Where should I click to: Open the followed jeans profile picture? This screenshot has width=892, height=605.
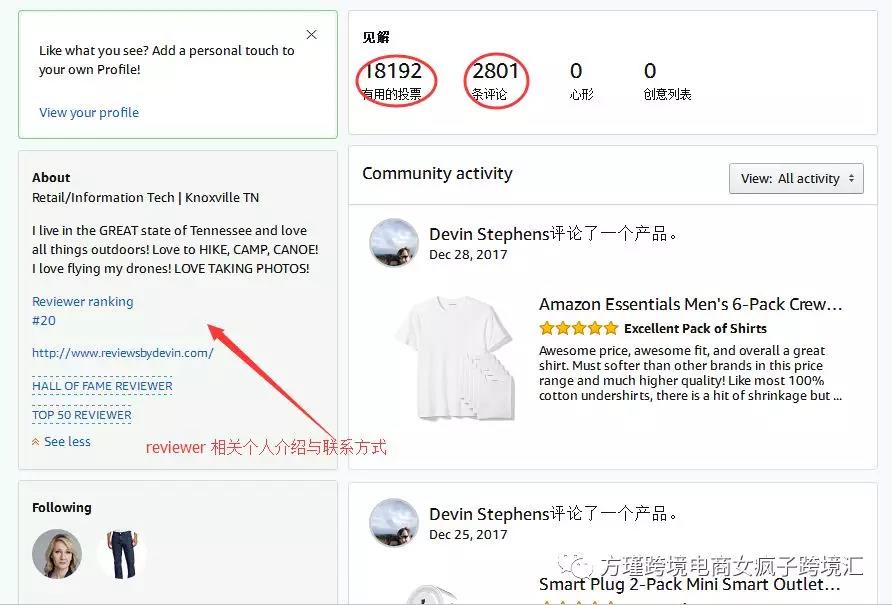click(x=122, y=554)
